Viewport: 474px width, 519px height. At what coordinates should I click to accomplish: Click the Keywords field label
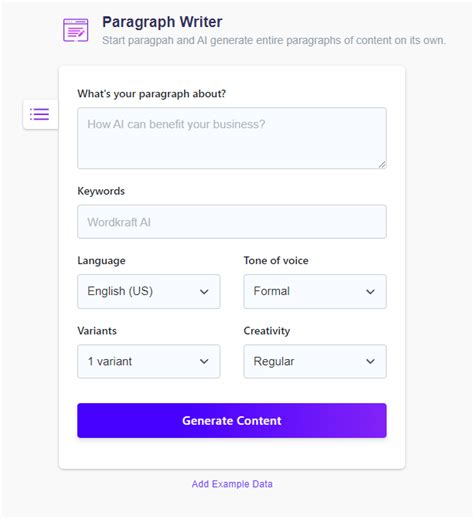101,191
